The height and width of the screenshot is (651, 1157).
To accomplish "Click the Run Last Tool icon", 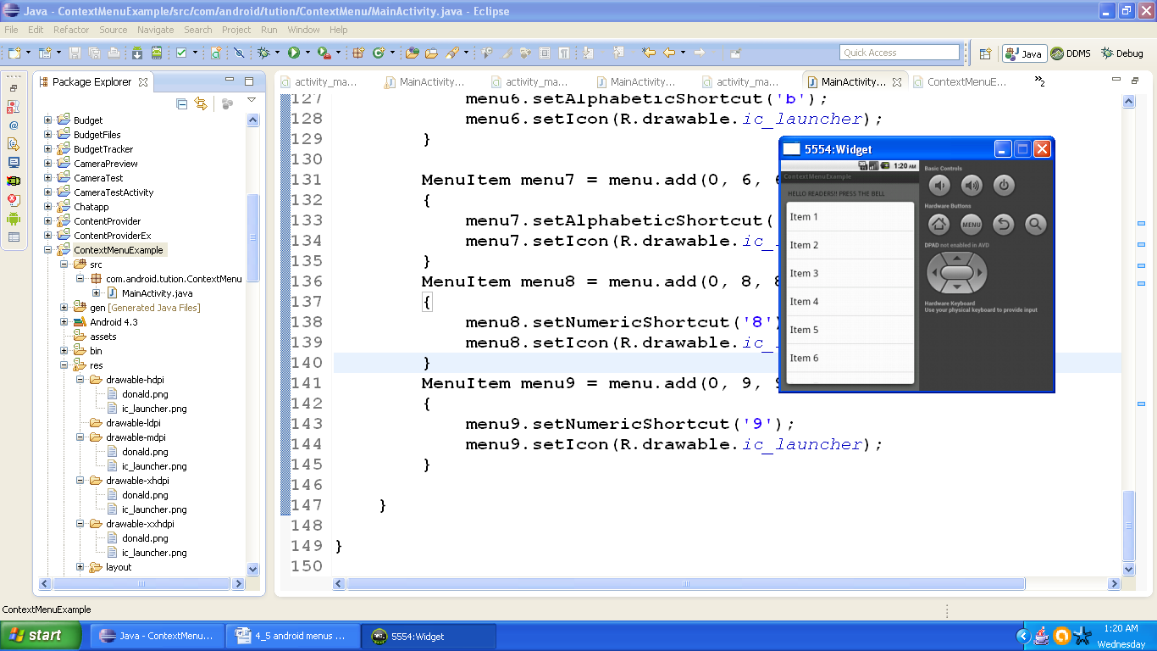I will tap(323, 52).
